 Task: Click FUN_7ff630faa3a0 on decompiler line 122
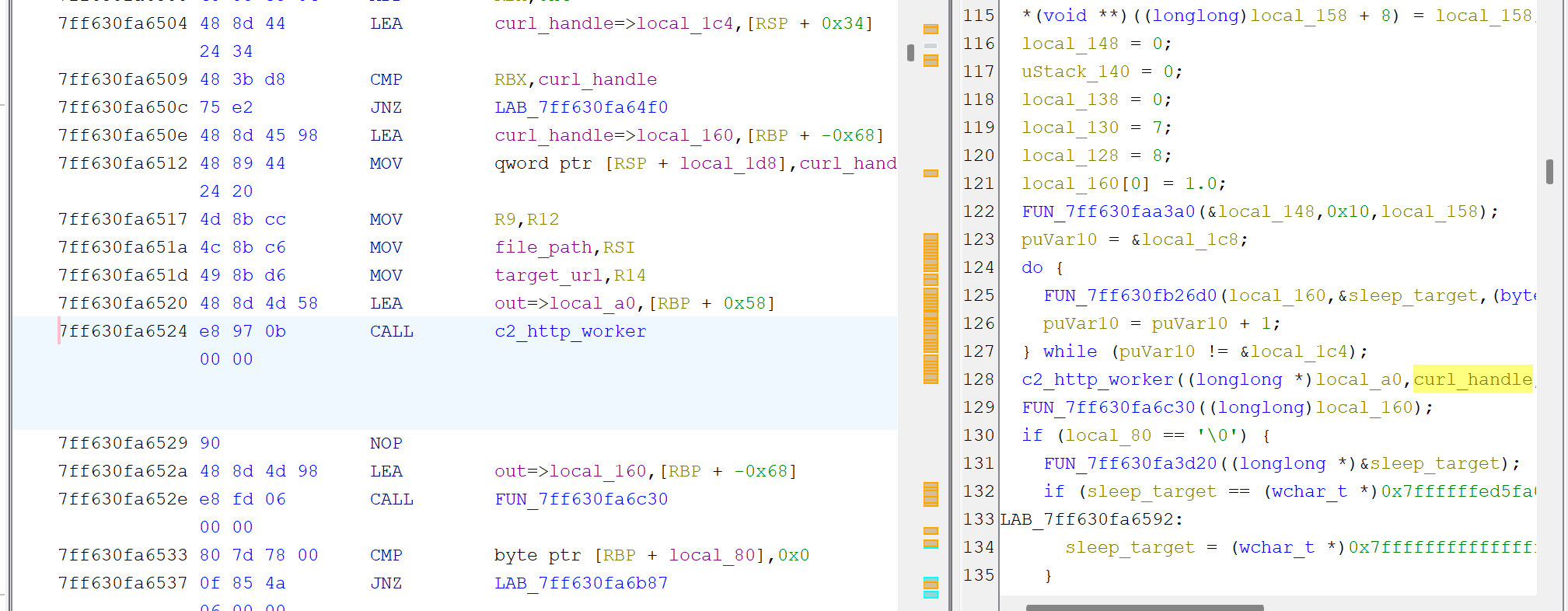(x=1109, y=211)
